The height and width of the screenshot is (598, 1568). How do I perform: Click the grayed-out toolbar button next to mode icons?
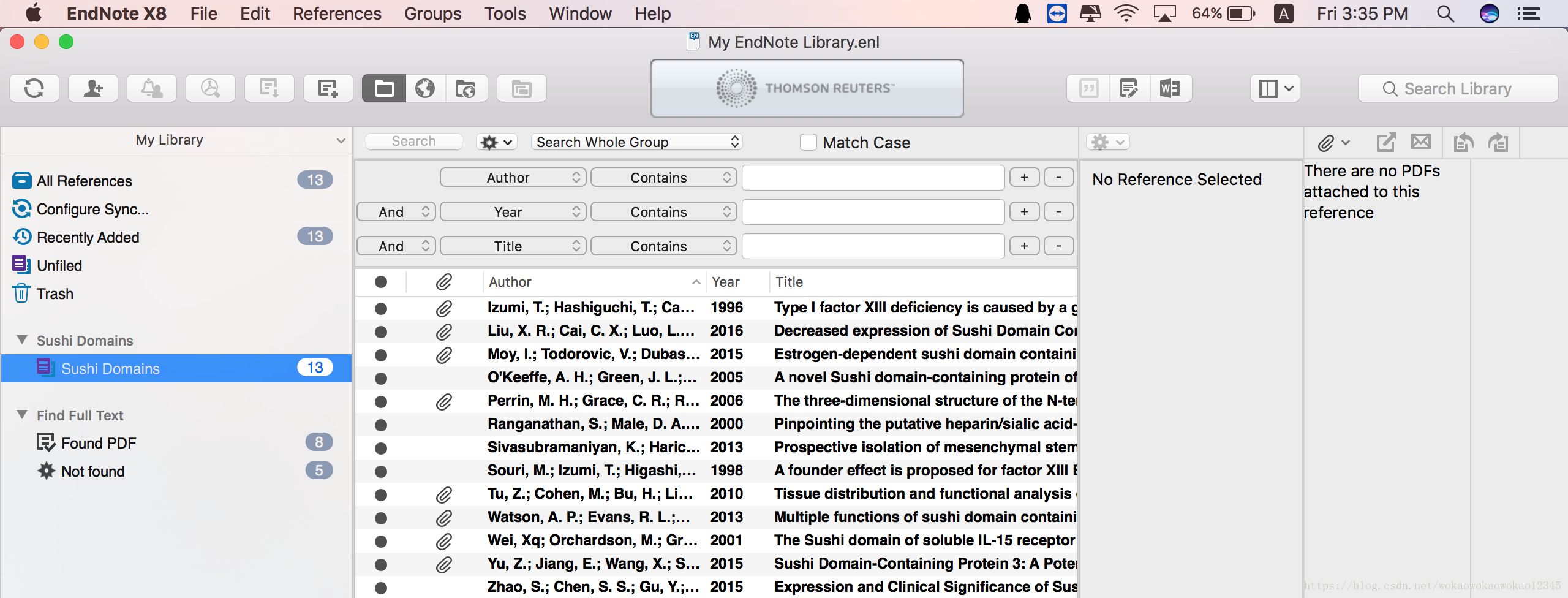[522, 89]
